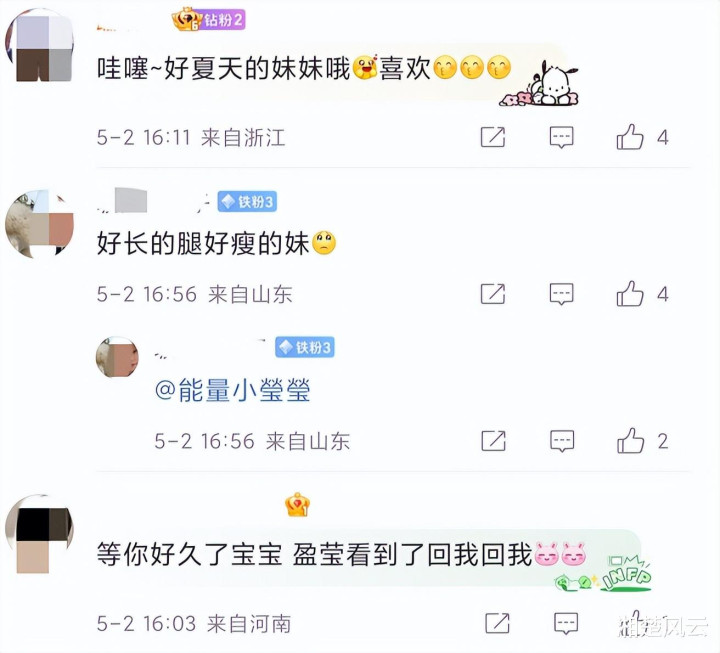This screenshot has height=653, width=720.
Task: Tap the crown badge above 等你好久了宝宝
Action: pyautogui.click(x=297, y=504)
